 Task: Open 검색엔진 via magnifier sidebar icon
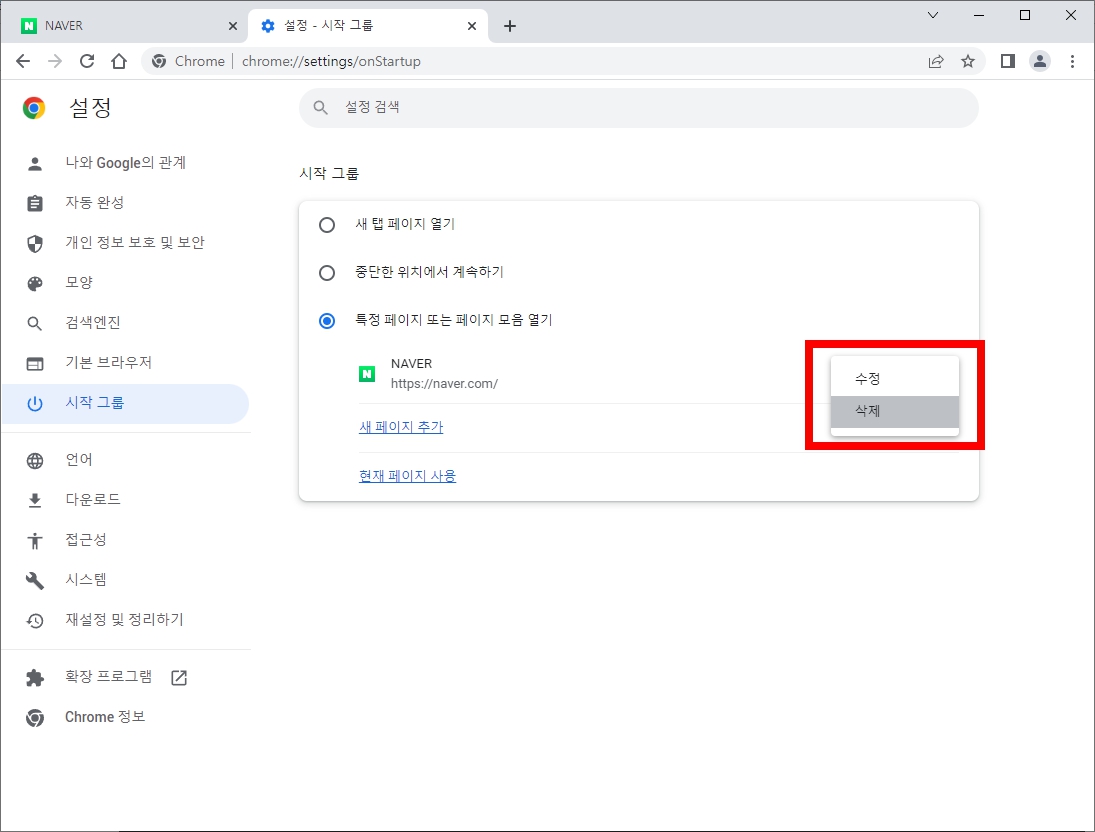pyautogui.click(x=35, y=322)
